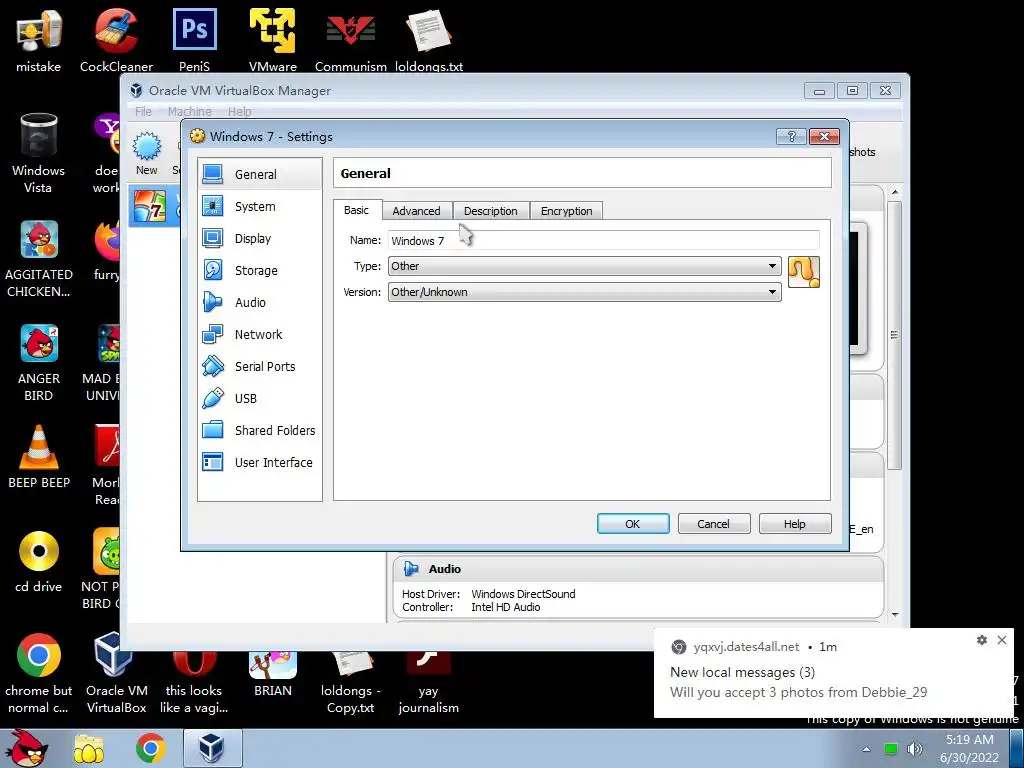1024x768 pixels.
Task: Open the Windows Vista recycle bin icon
Action: click(x=39, y=153)
